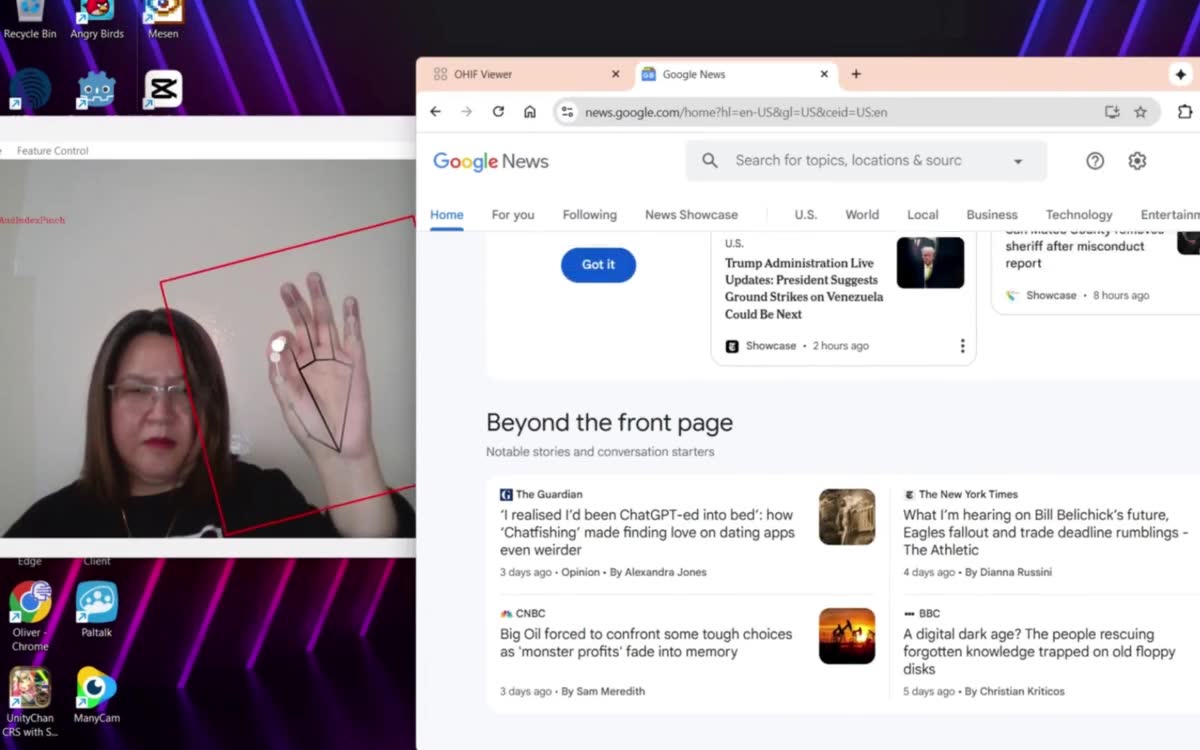Open the Following section
Viewport: 1200px width, 750px height.
coord(590,215)
